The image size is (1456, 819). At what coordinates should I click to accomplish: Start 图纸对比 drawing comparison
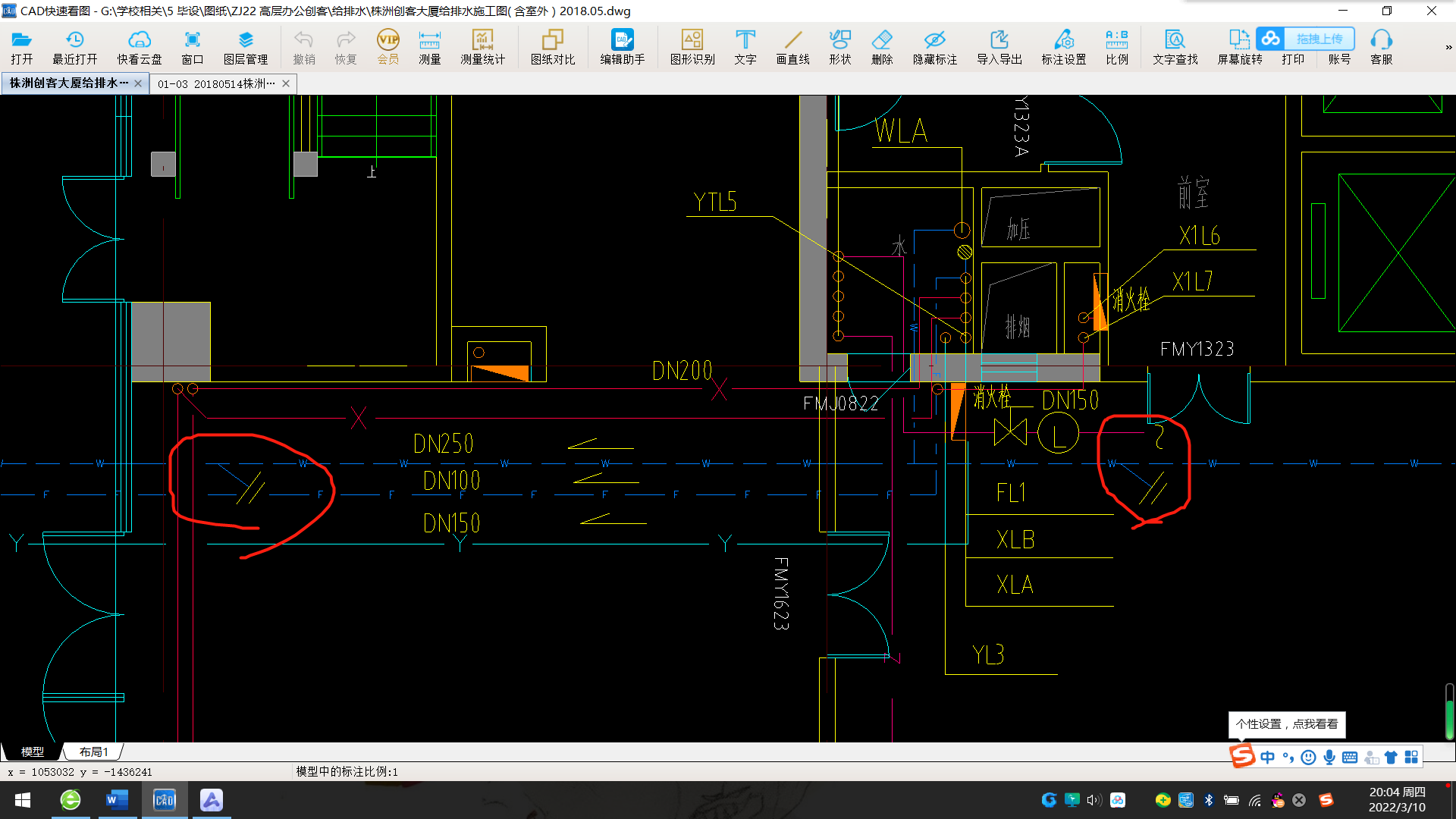(x=552, y=47)
